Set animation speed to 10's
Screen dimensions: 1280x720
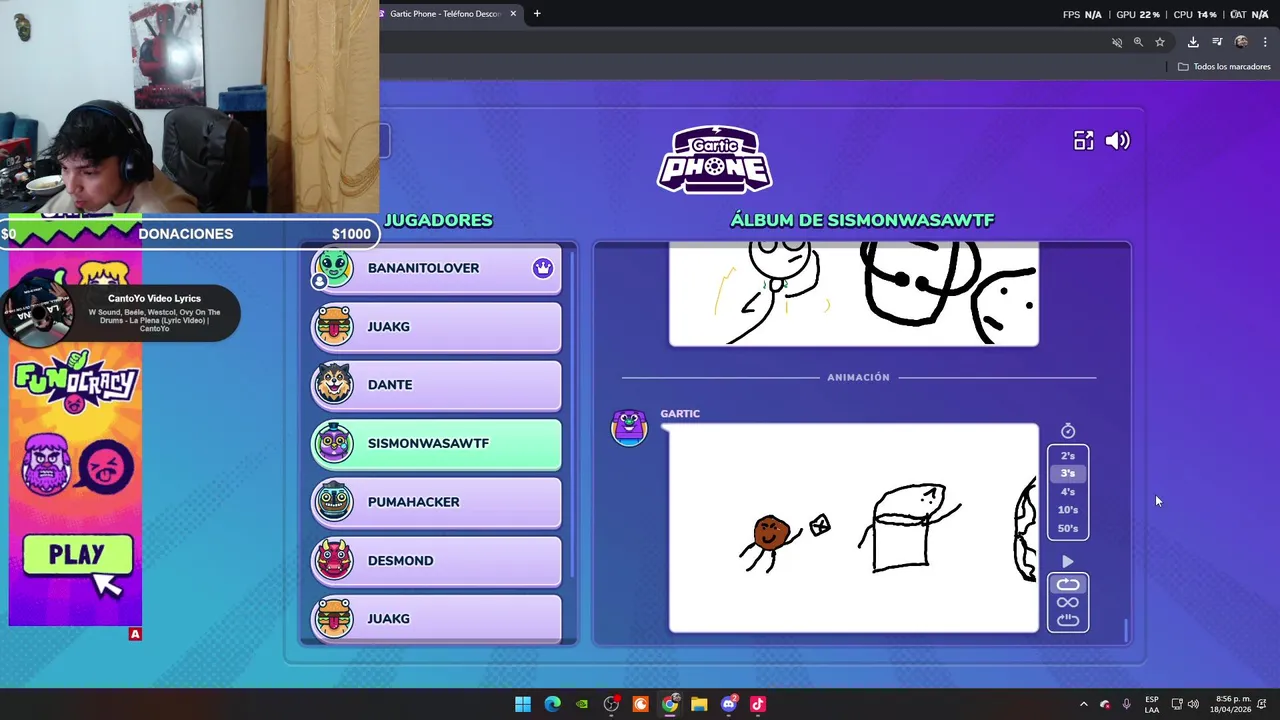point(1068,510)
